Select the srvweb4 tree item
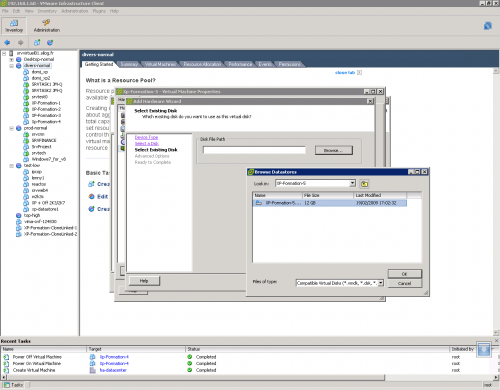 tap(40, 190)
